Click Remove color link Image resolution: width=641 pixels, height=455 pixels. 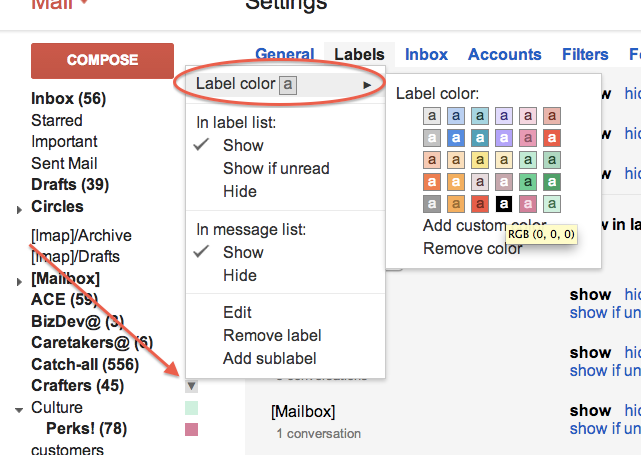(x=473, y=249)
